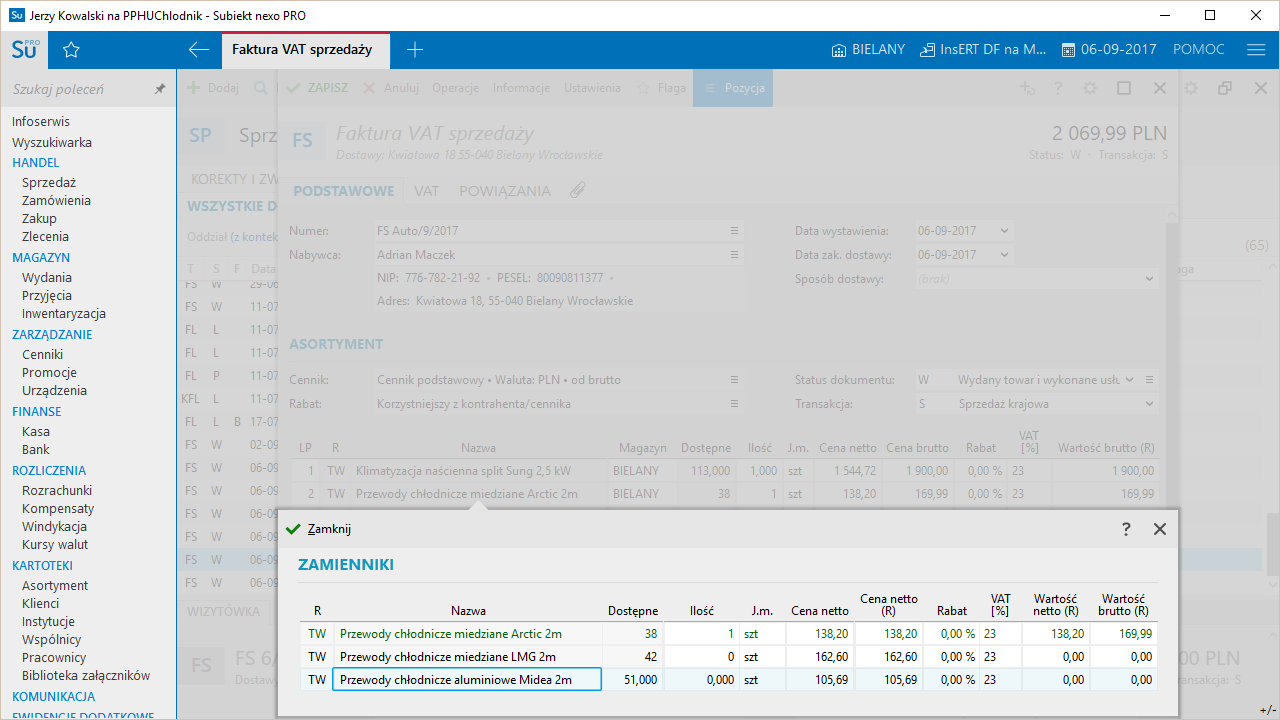1280x720 pixels.
Task: Open the paperclip attachments tab
Action: point(578,190)
